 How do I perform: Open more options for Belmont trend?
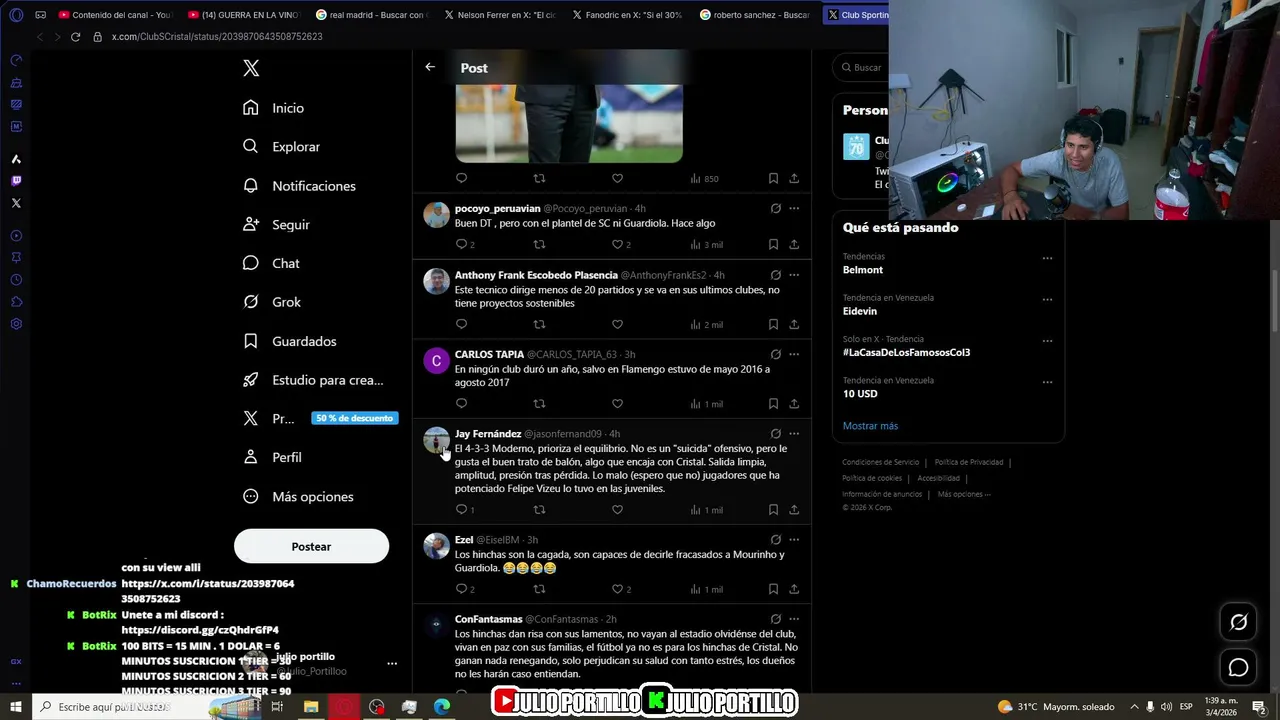tap(1047, 258)
